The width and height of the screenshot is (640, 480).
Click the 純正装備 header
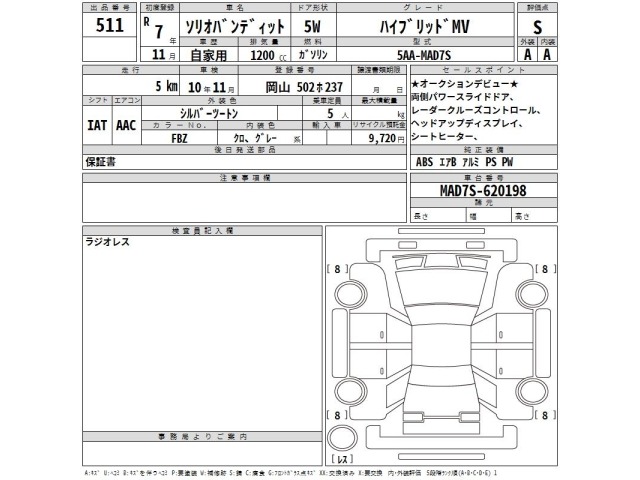(x=484, y=150)
